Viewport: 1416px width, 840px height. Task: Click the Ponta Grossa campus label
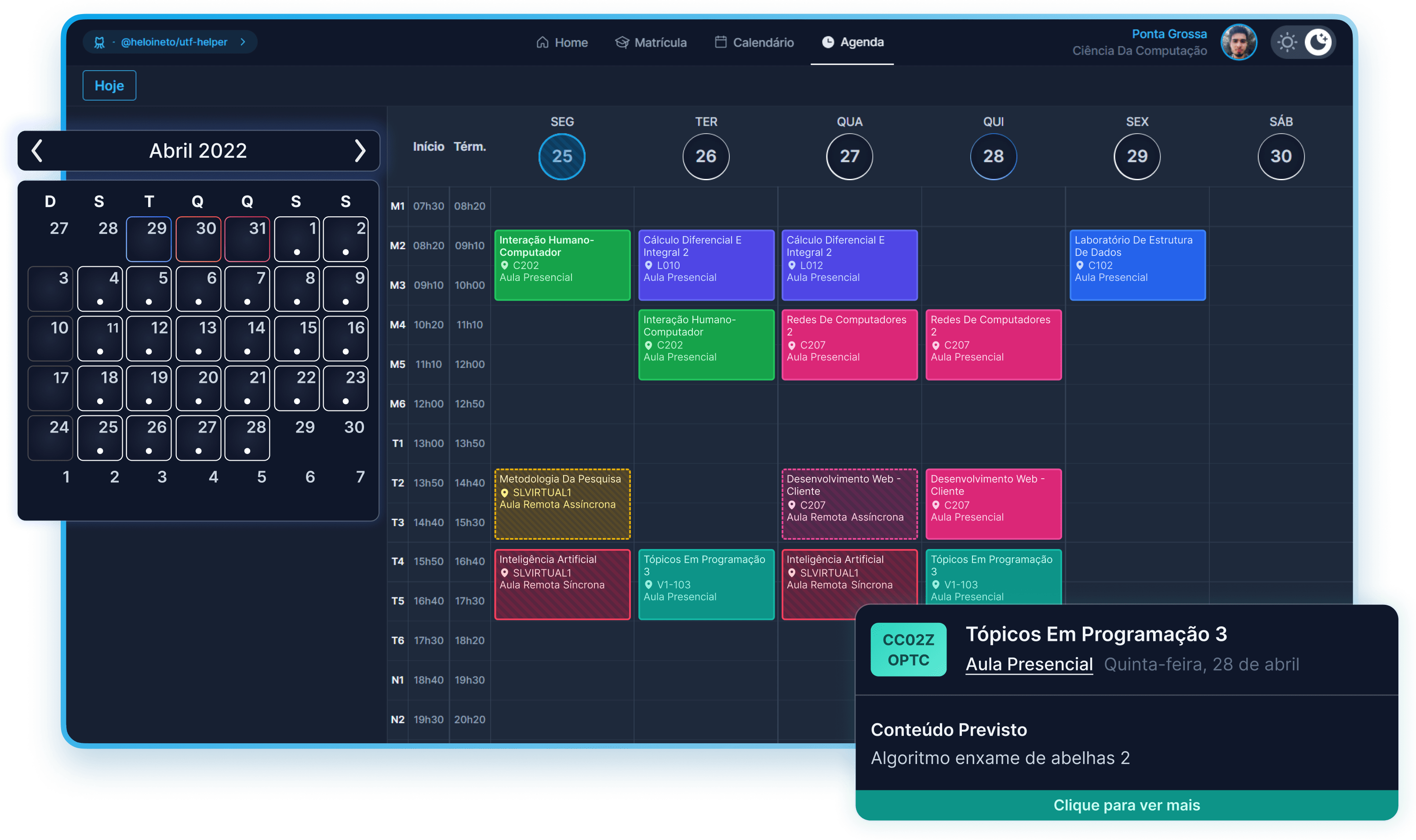1168,34
